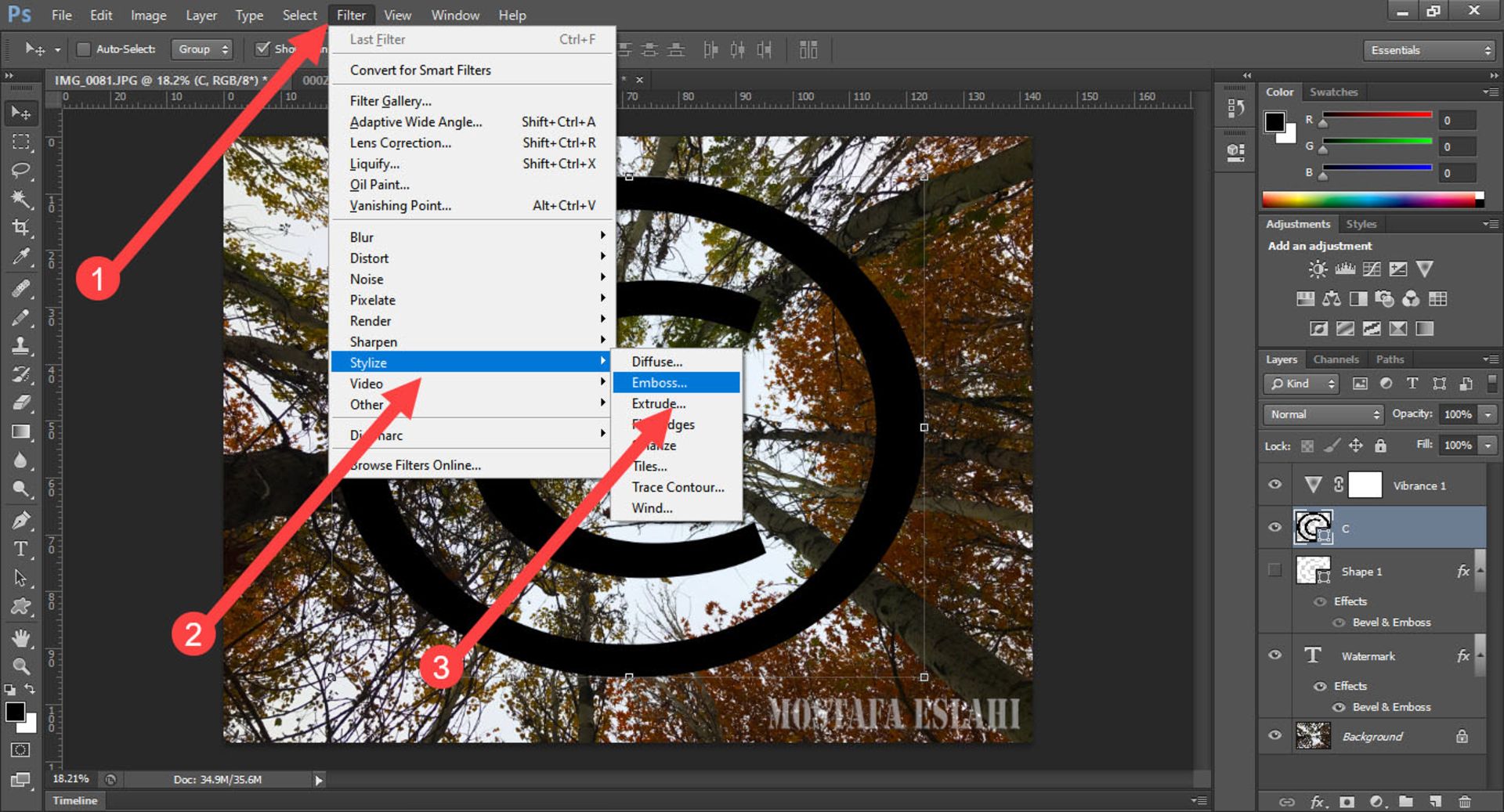Open the Image menu
Image resolution: width=1504 pixels, height=812 pixels.
click(148, 15)
